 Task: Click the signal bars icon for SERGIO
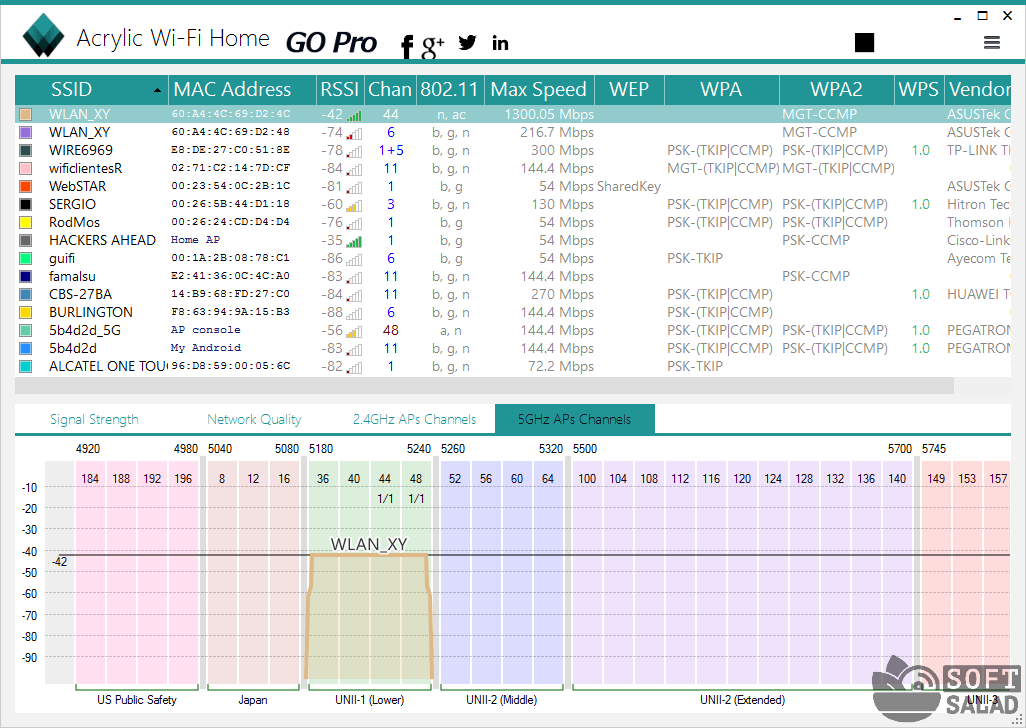click(x=354, y=205)
